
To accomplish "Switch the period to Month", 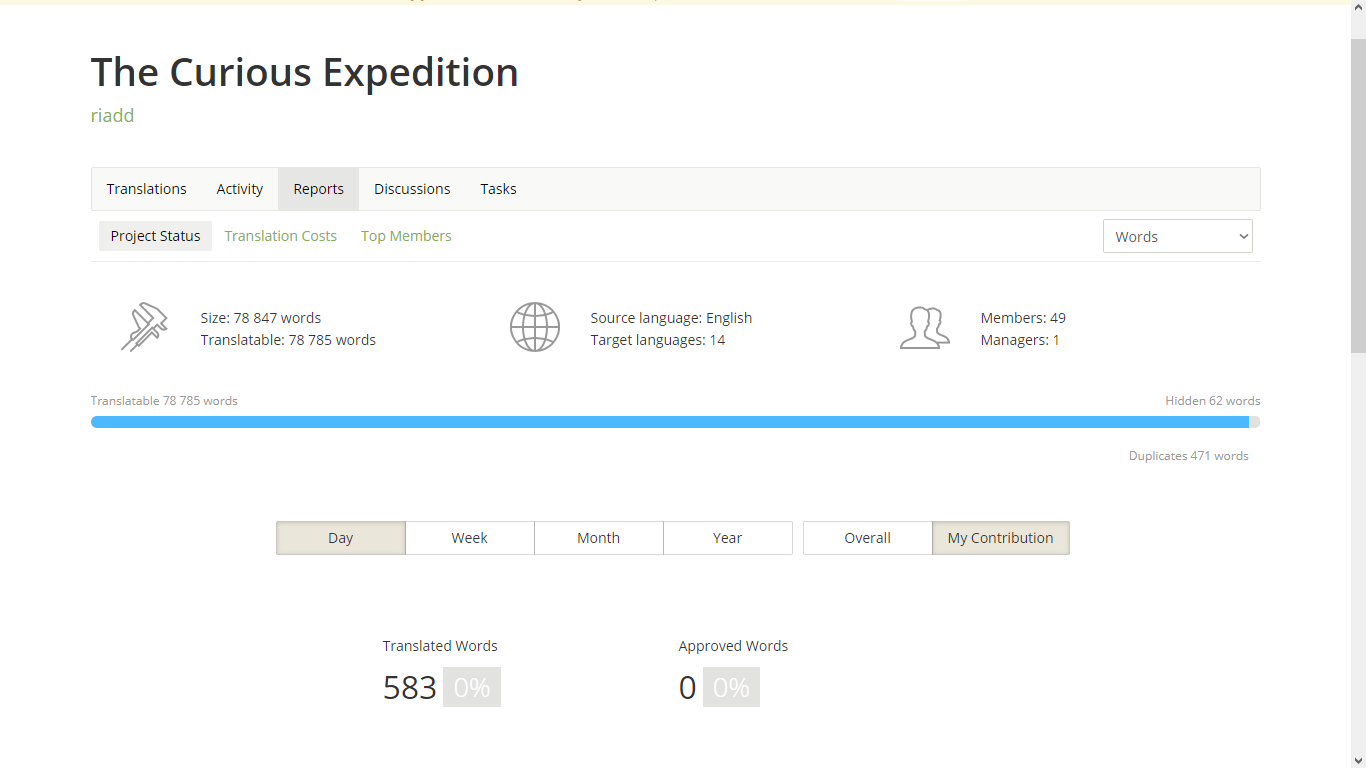I will coord(598,538).
